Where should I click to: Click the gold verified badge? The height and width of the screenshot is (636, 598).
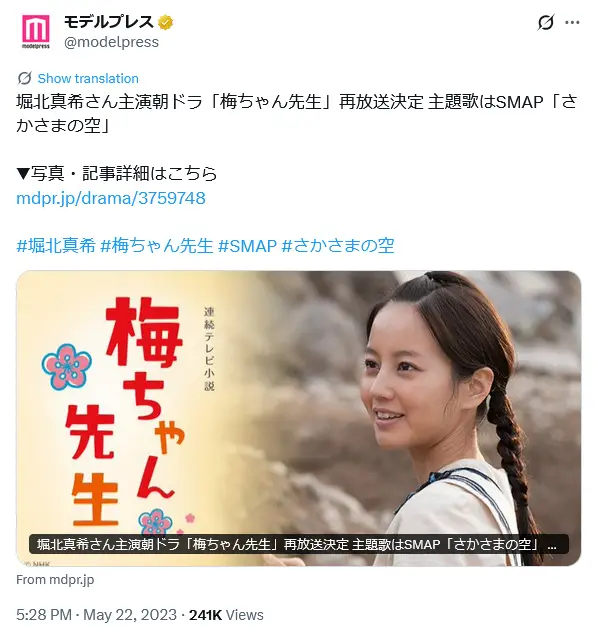pos(165,22)
